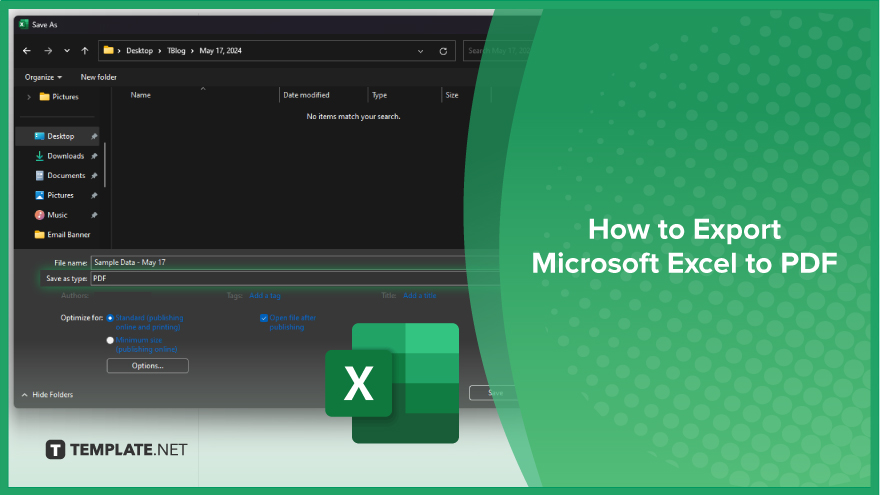Click the pin icon beside pinned Pictures
Viewport: 880px width, 495px height.
94,195
